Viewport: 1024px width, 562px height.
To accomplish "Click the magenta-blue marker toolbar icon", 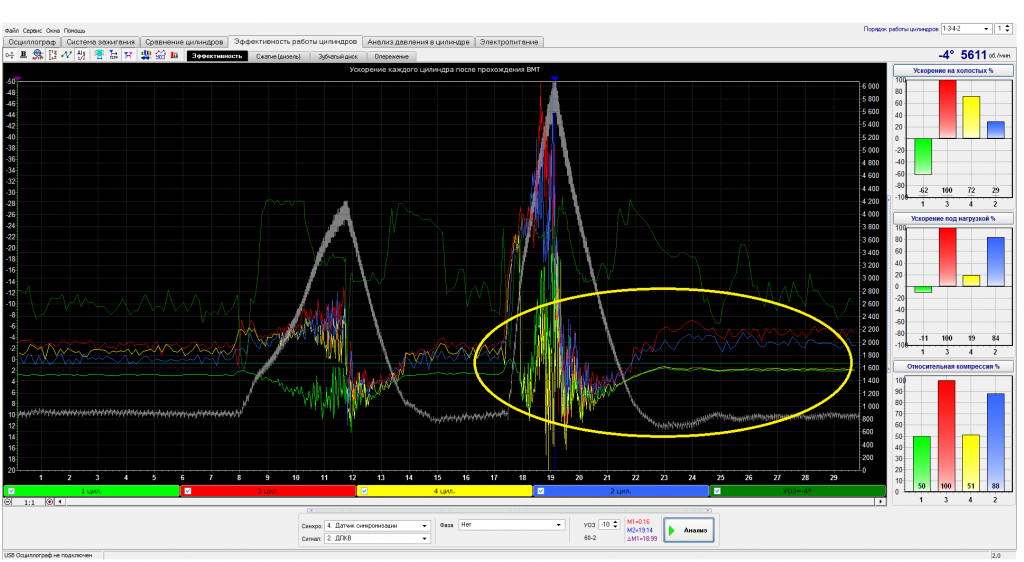I will pyautogui.click(x=128, y=55).
